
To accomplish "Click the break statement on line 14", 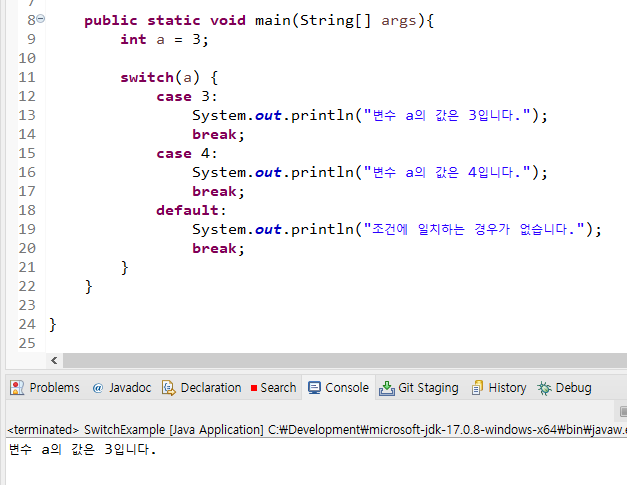I will (x=218, y=134).
